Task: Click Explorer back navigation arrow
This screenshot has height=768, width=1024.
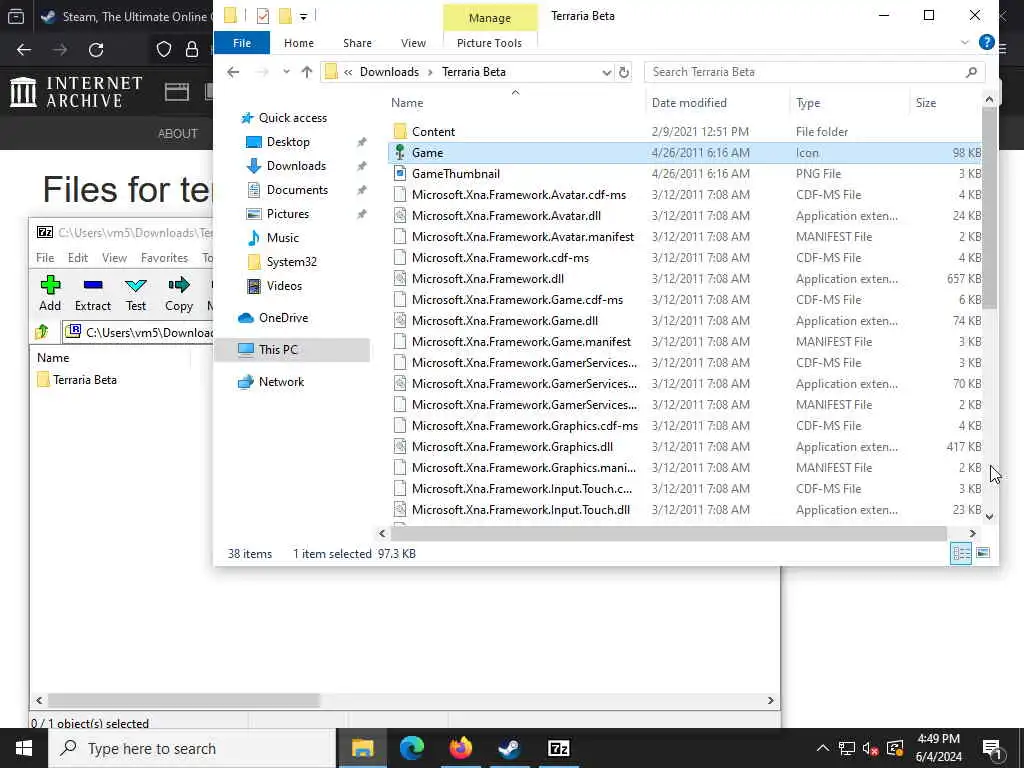Action: 233,72
